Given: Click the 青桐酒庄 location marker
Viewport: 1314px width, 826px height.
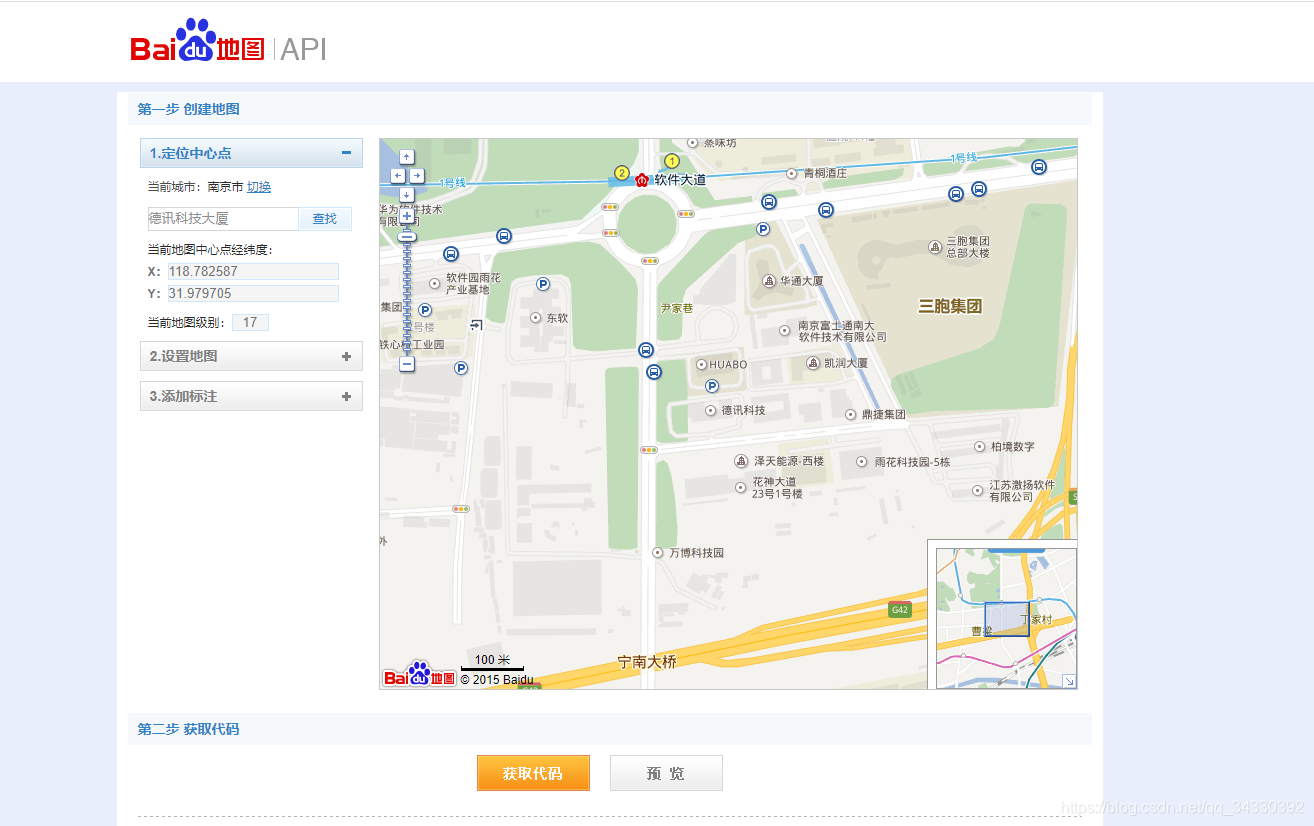Looking at the screenshot, I should click(x=792, y=173).
